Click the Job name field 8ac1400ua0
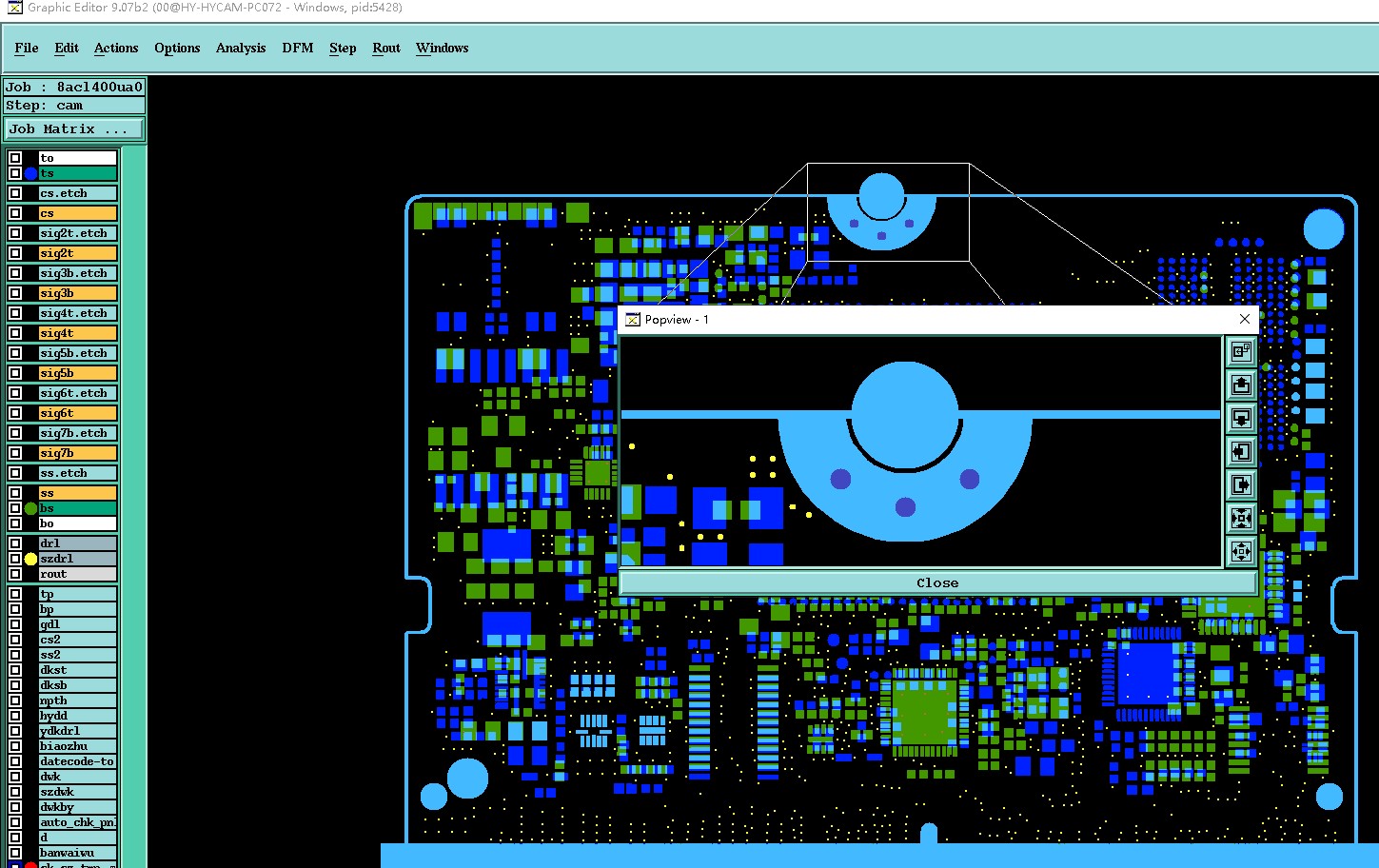This screenshot has width=1379, height=868. point(74,87)
